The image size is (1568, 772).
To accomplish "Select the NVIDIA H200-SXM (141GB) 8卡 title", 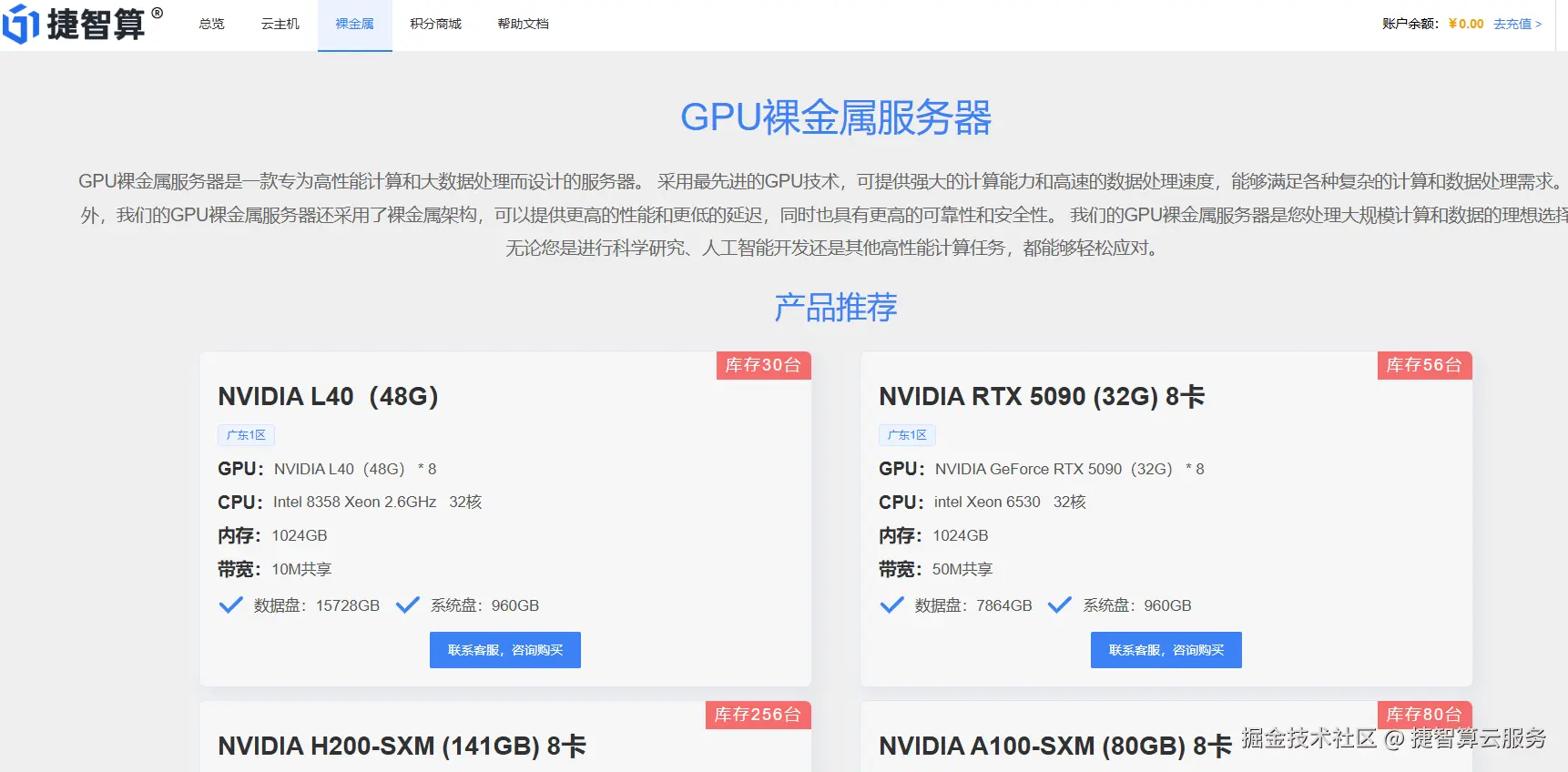I will [402, 747].
